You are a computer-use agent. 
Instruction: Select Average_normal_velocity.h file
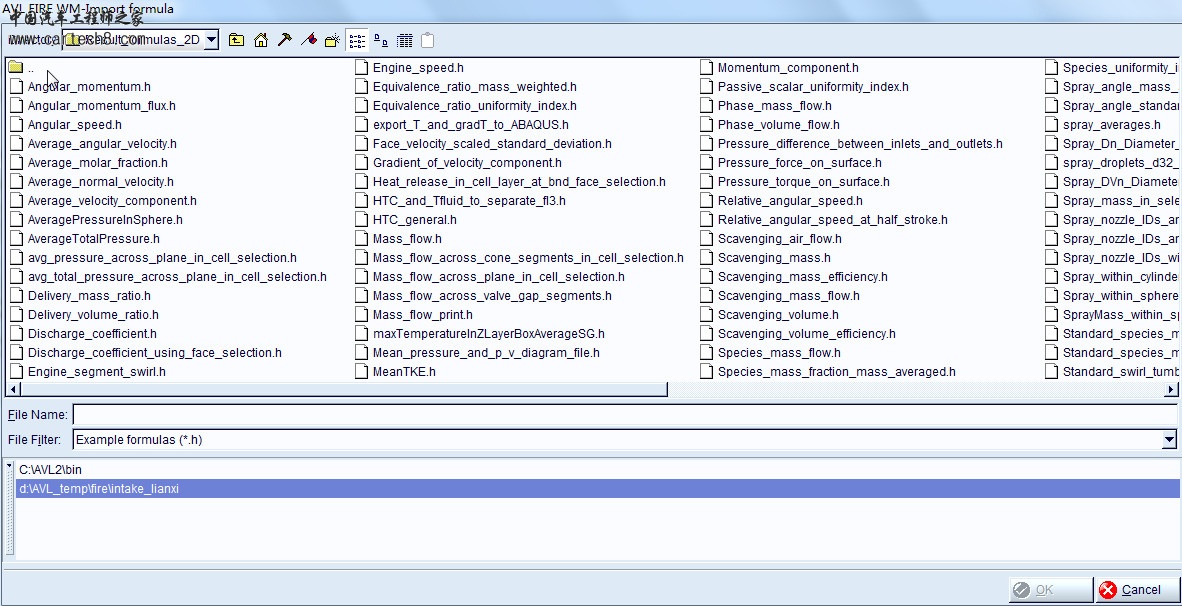(92, 182)
